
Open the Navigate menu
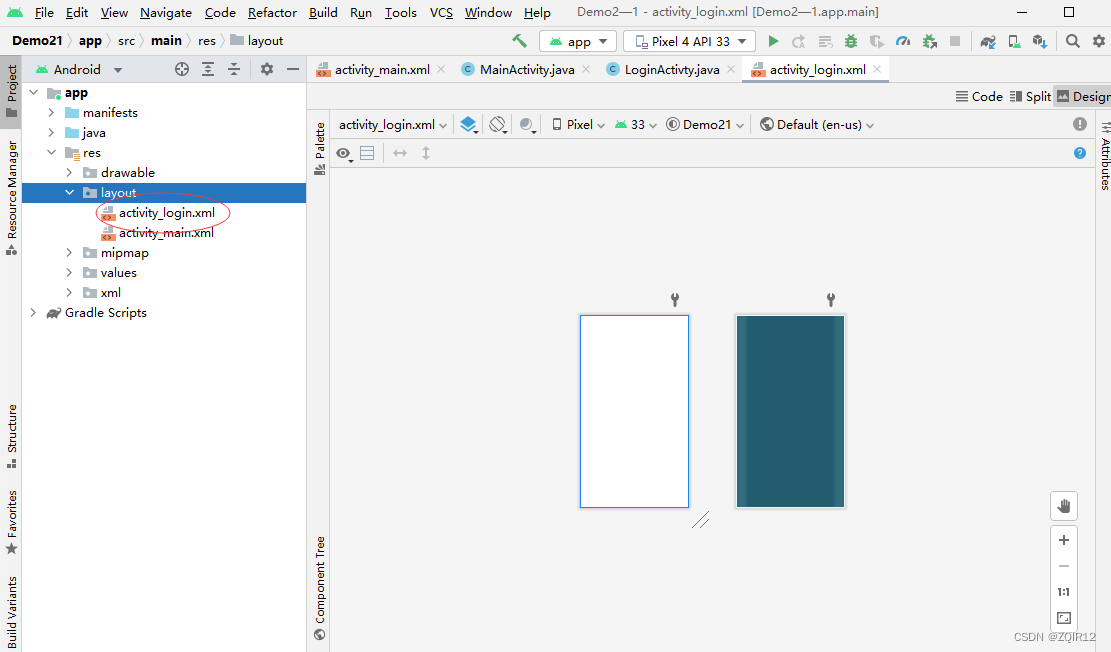pyautogui.click(x=166, y=13)
